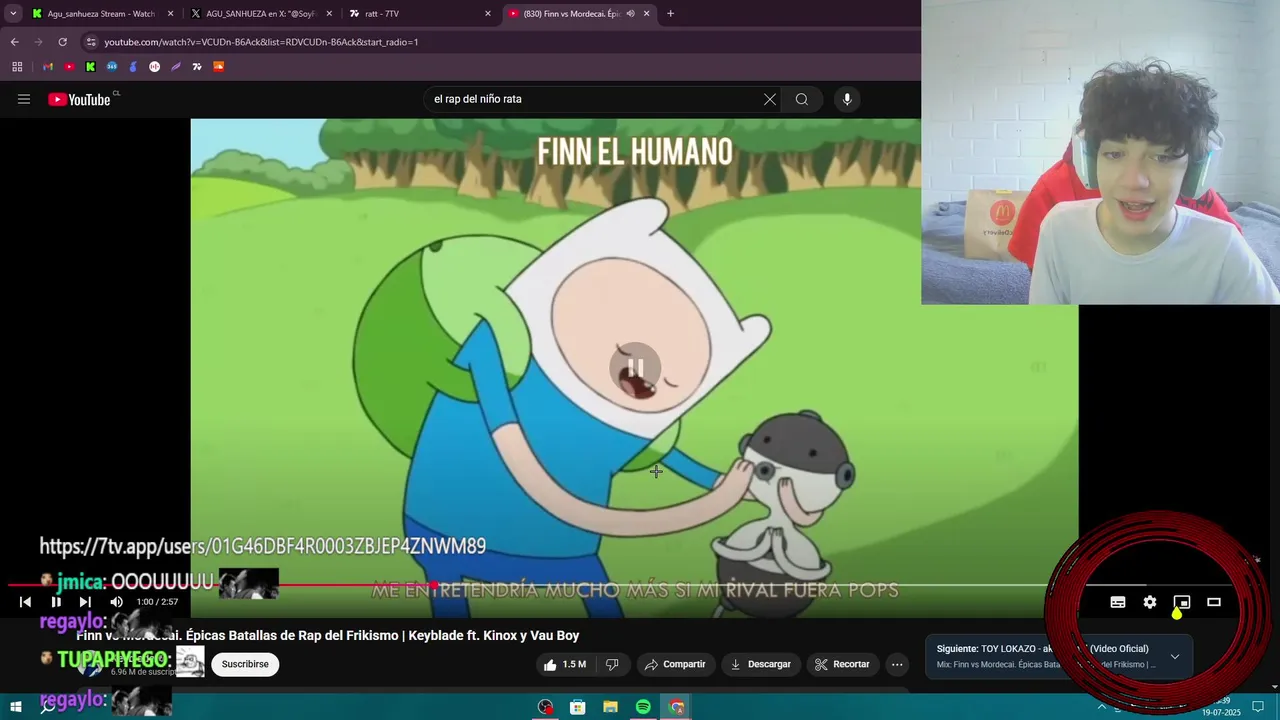Open the Windows Start menu
Viewport: 1280px width, 720px height.
[x=16, y=707]
